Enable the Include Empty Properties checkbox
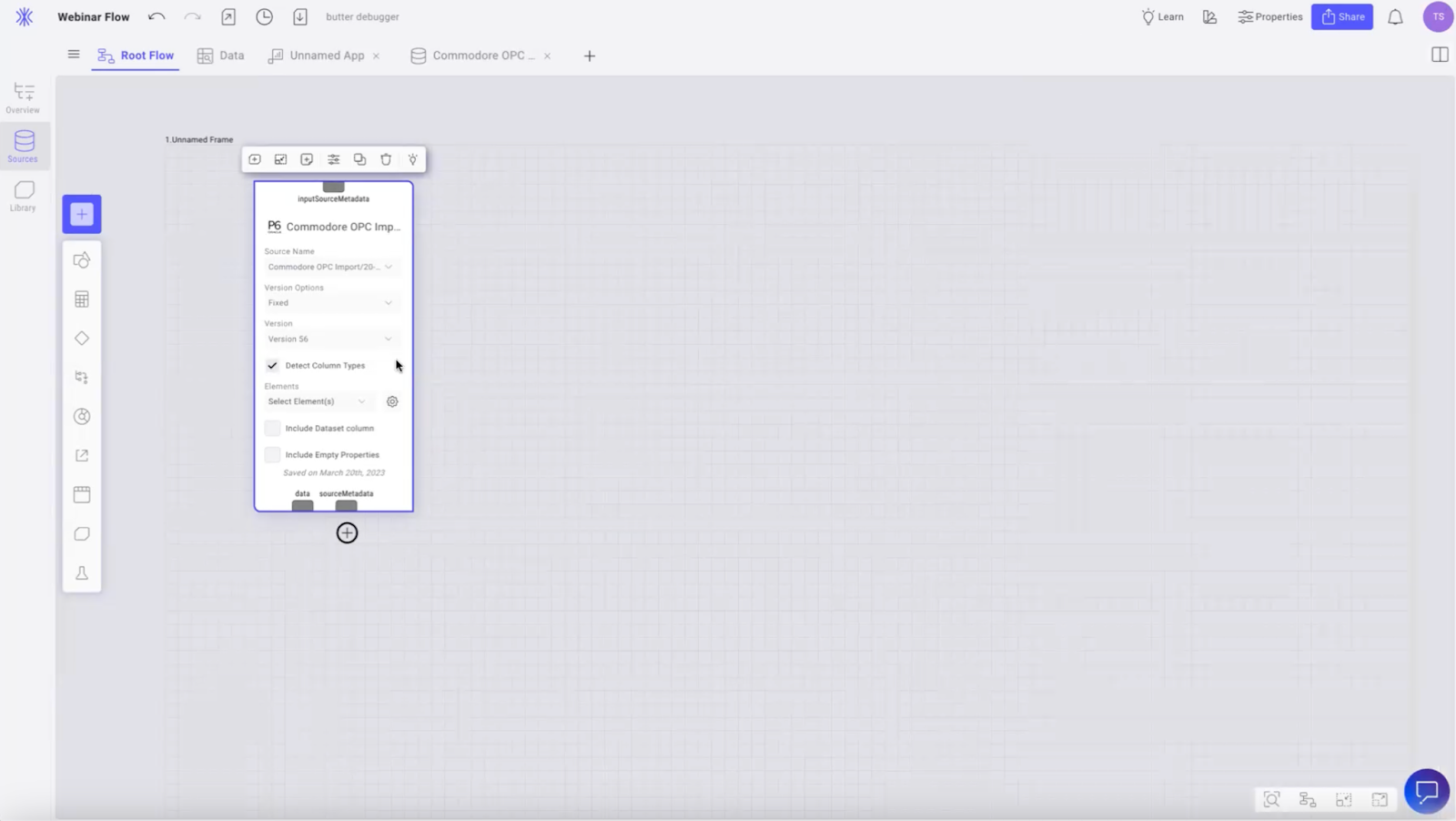Image resolution: width=1456 pixels, height=821 pixels. (272, 454)
